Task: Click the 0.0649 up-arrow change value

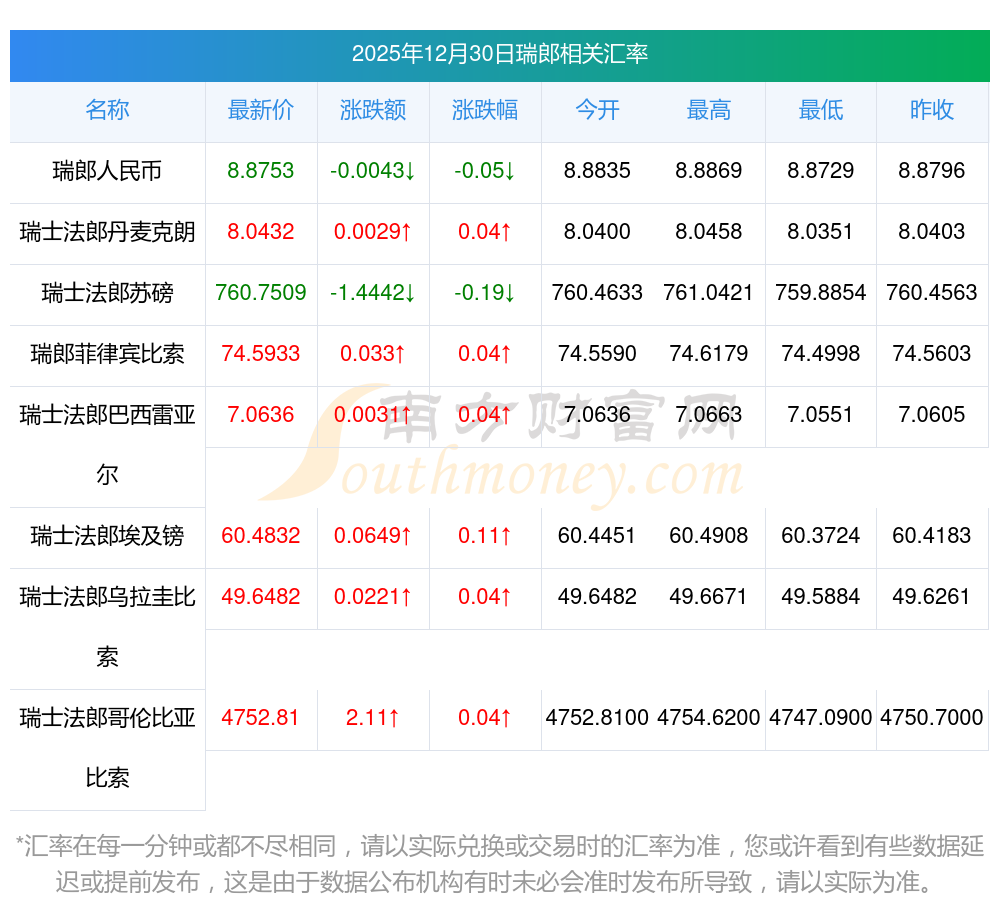Action: [373, 536]
